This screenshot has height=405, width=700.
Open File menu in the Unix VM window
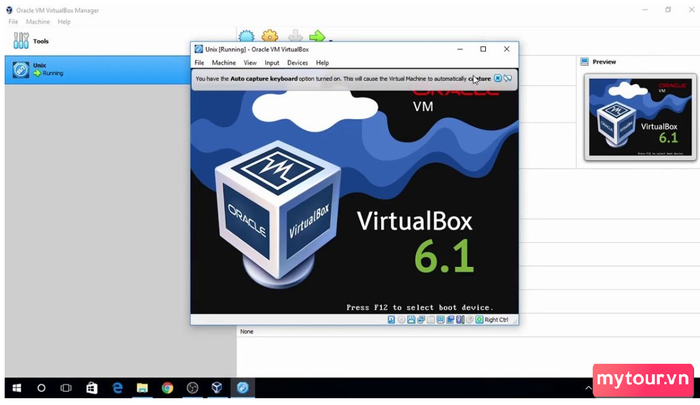pos(200,63)
